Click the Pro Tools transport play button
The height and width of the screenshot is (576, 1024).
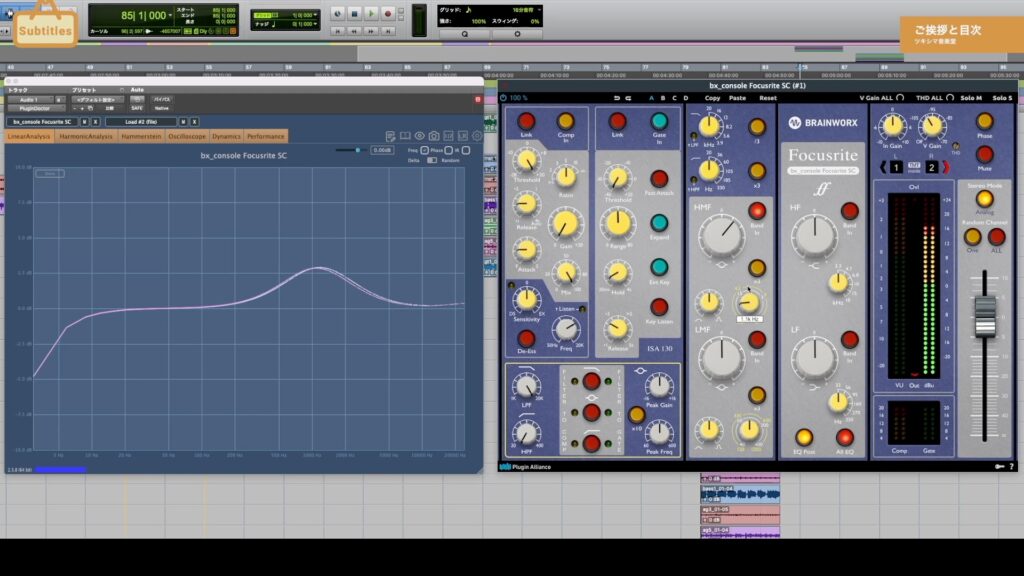(x=371, y=13)
